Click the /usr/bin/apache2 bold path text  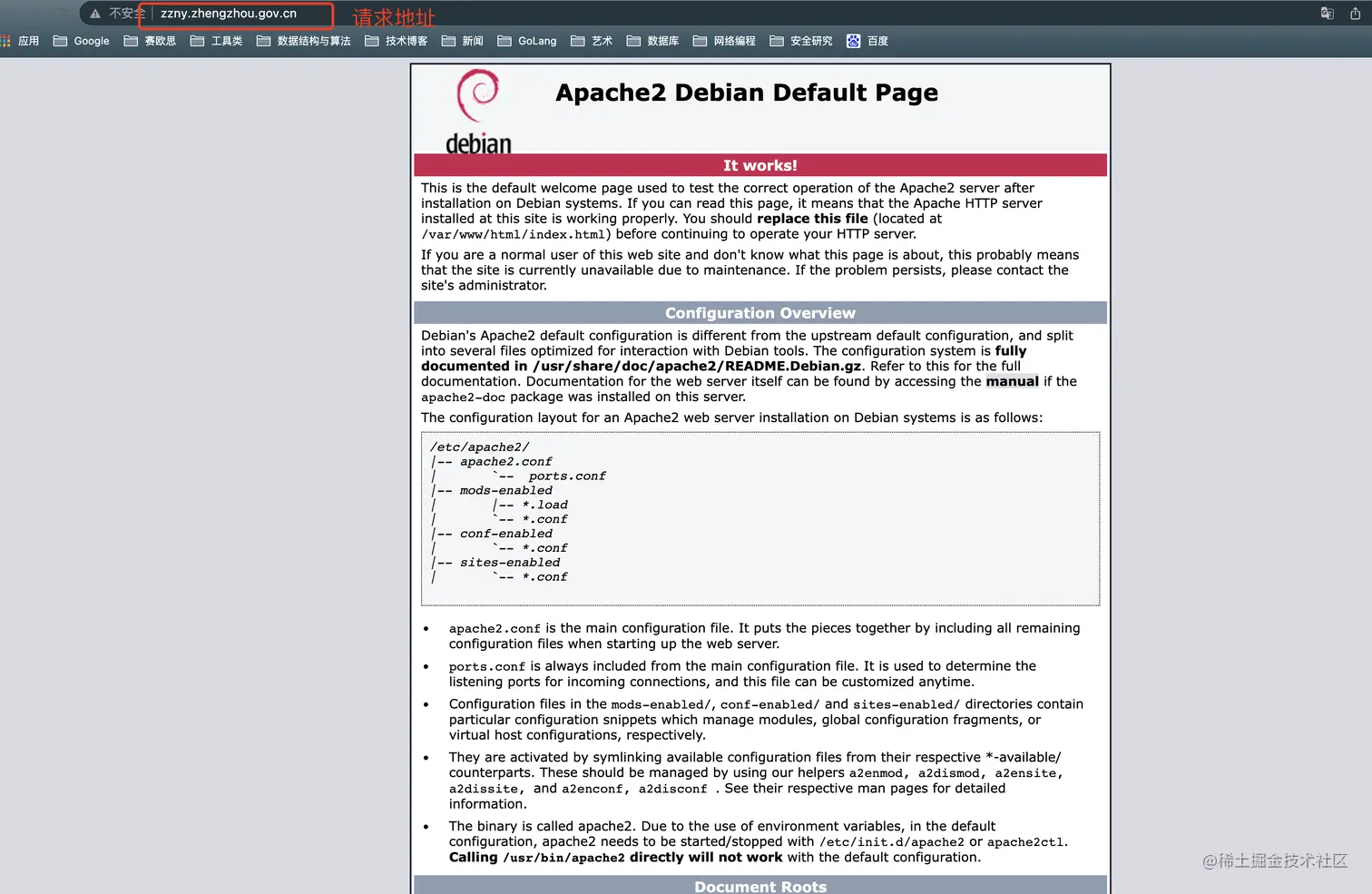(563, 858)
